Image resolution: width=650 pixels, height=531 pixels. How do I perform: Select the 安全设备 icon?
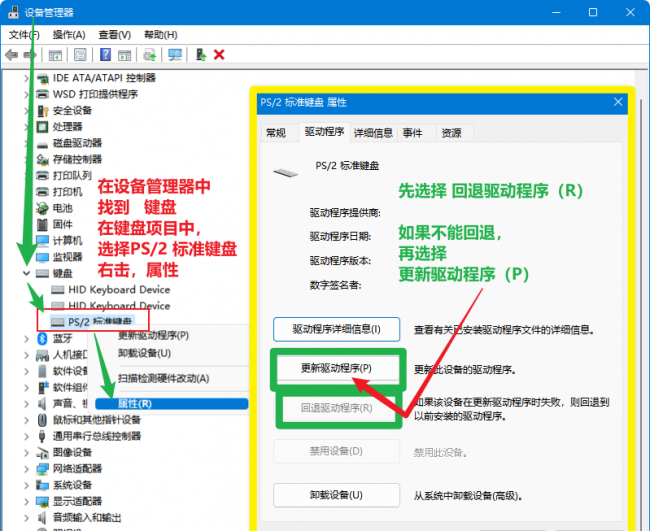pos(42,111)
